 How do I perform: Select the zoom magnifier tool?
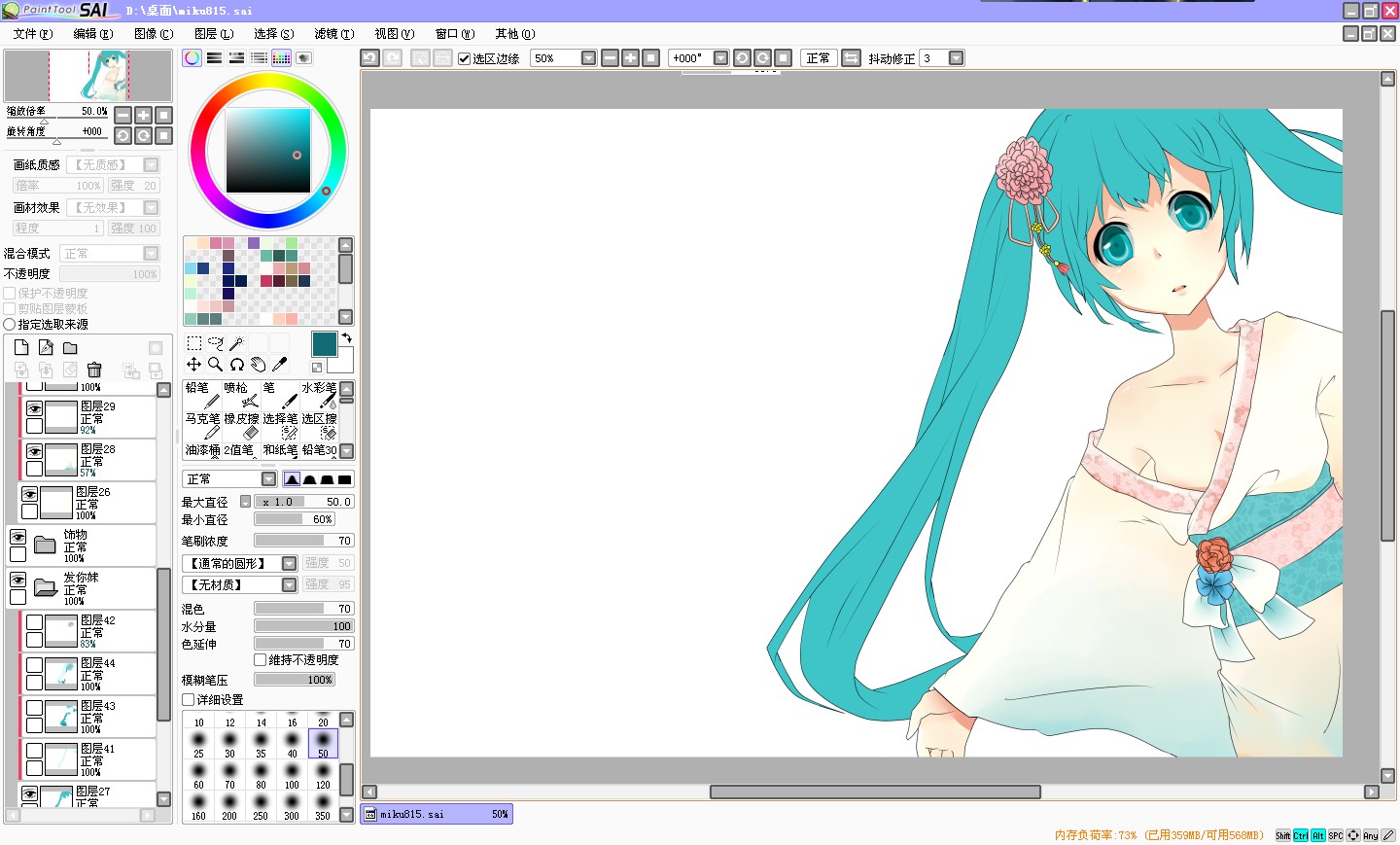click(x=216, y=365)
